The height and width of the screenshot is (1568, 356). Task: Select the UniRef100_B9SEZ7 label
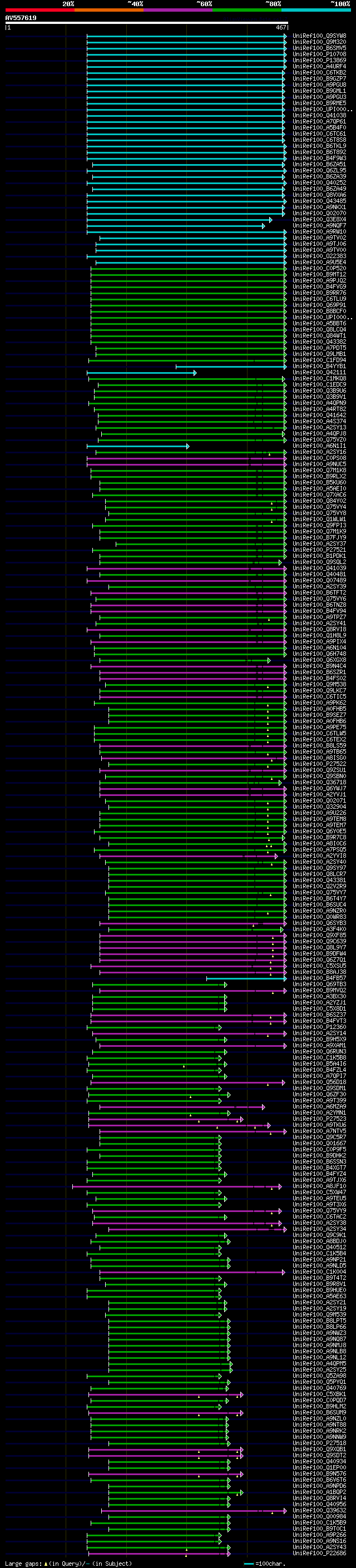pos(319,715)
